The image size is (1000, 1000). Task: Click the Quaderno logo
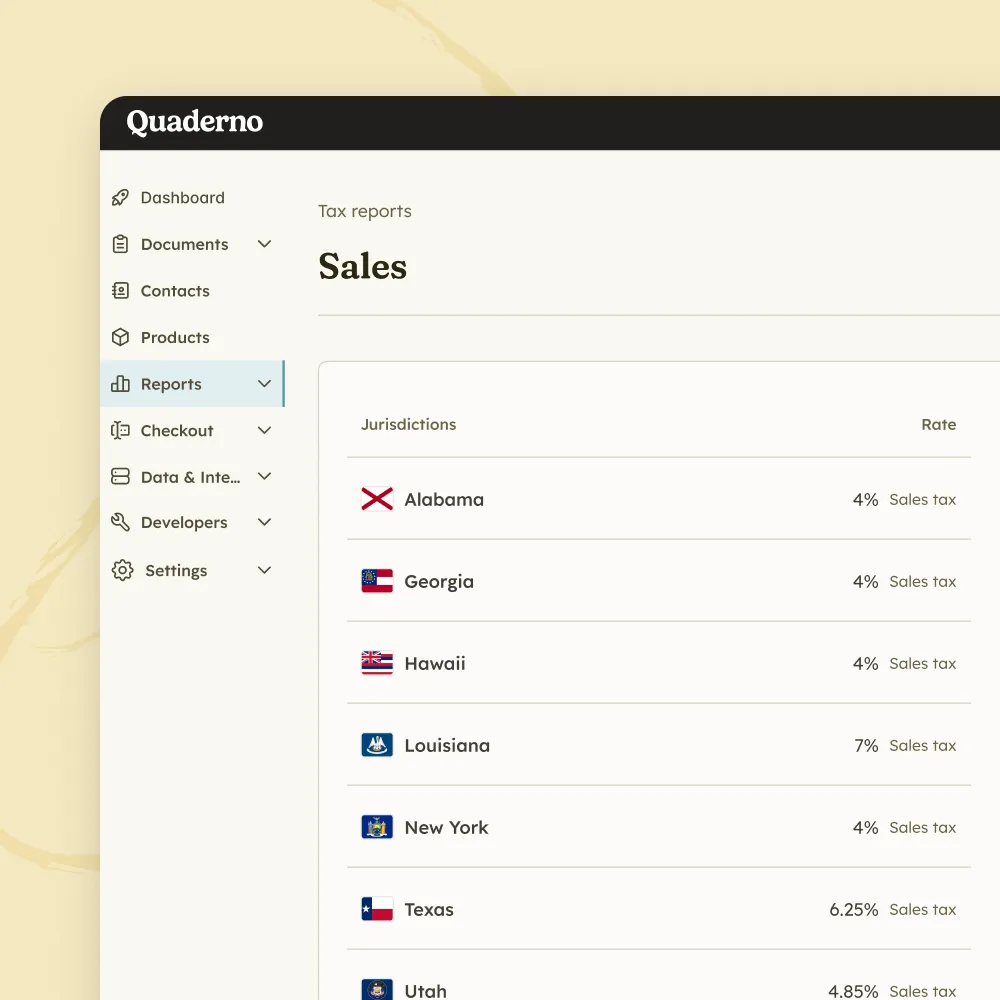pos(193,122)
